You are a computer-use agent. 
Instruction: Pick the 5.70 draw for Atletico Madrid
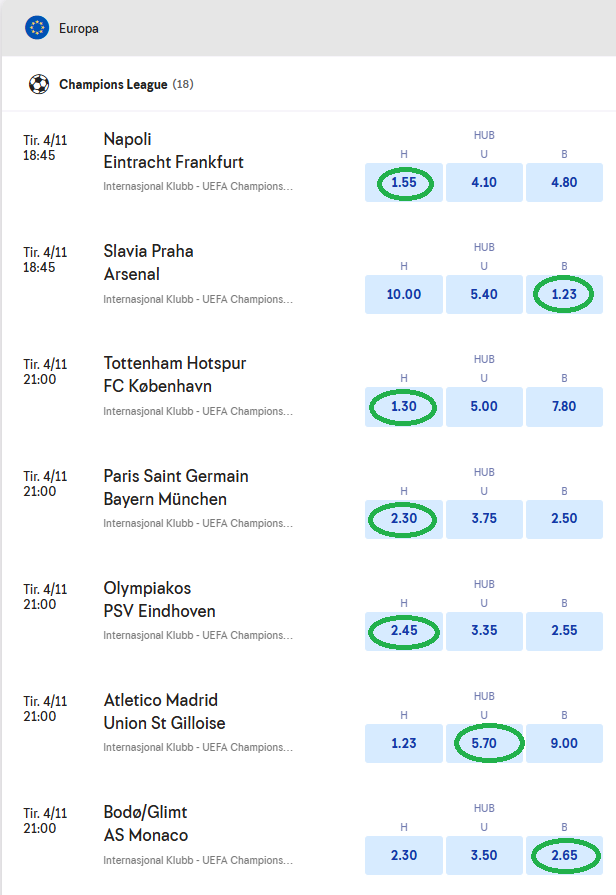pyautogui.click(x=484, y=743)
